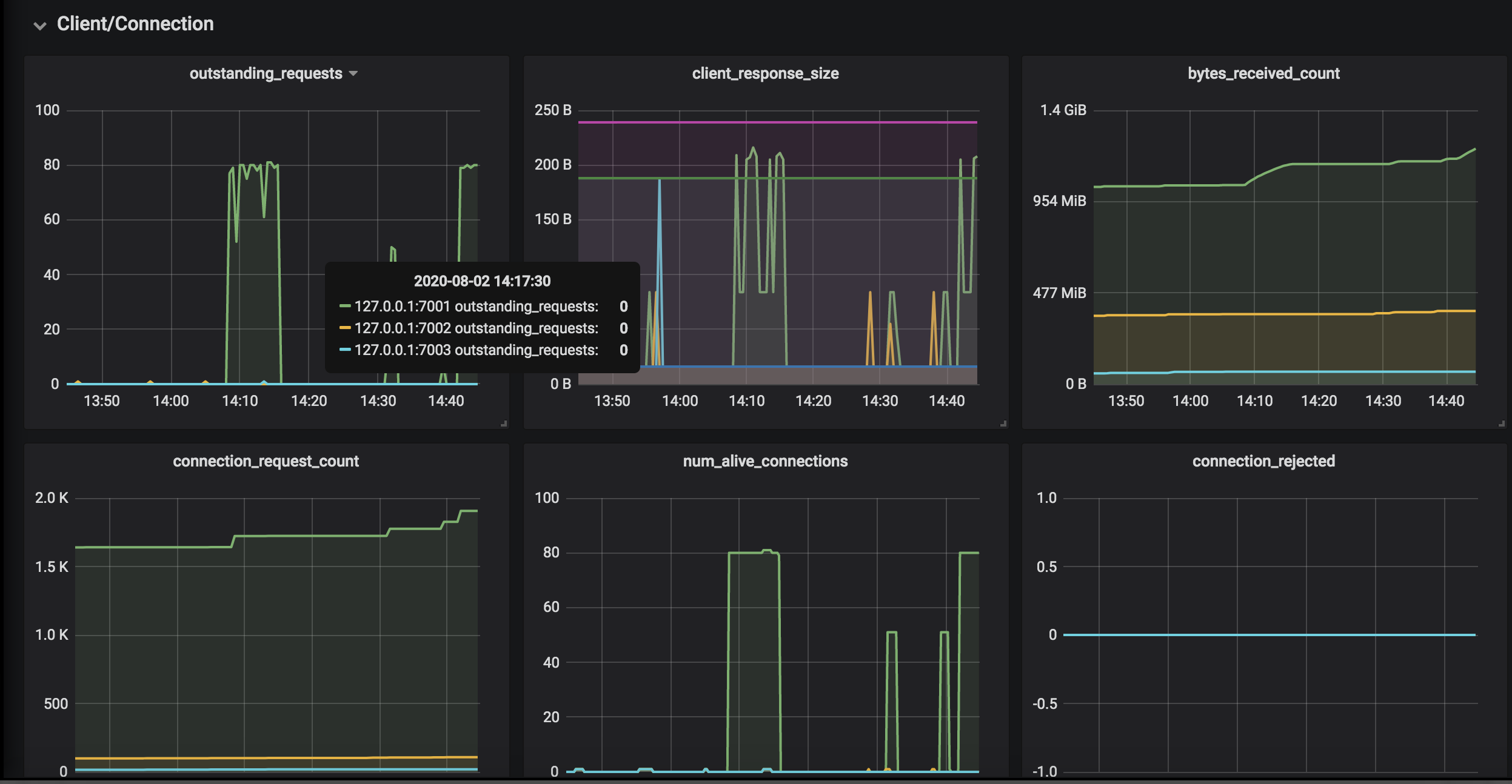1512x784 pixels.
Task: Click the outstanding_requests panel resize handle
Action: [x=504, y=424]
